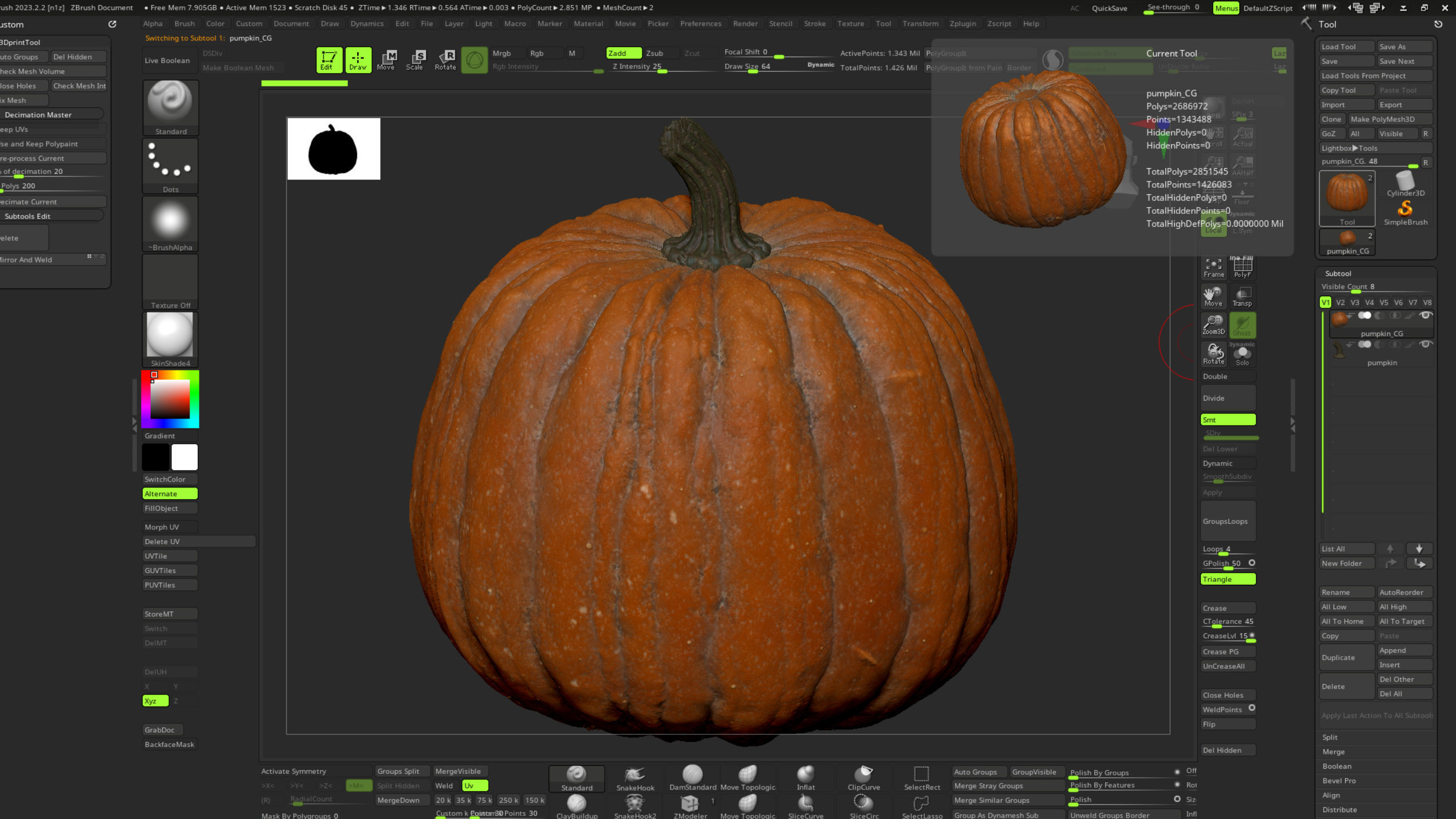1456x819 pixels.
Task: Click the Zoom3D navigation icon
Action: coord(1213,325)
